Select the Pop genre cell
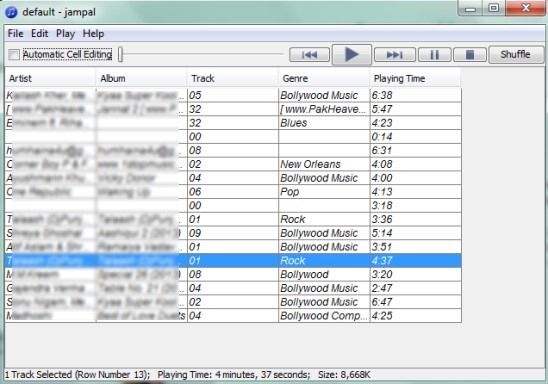Screen dimensions: 548x384 click(324, 192)
